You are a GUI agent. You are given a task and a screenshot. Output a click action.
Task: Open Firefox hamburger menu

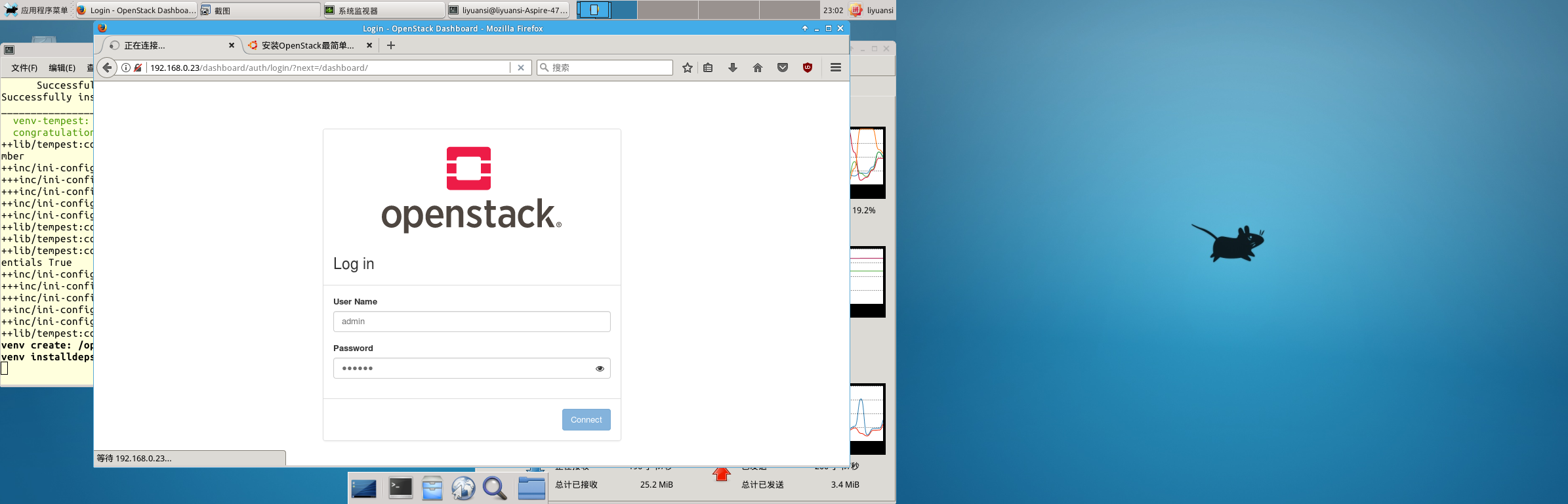pyautogui.click(x=836, y=68)
